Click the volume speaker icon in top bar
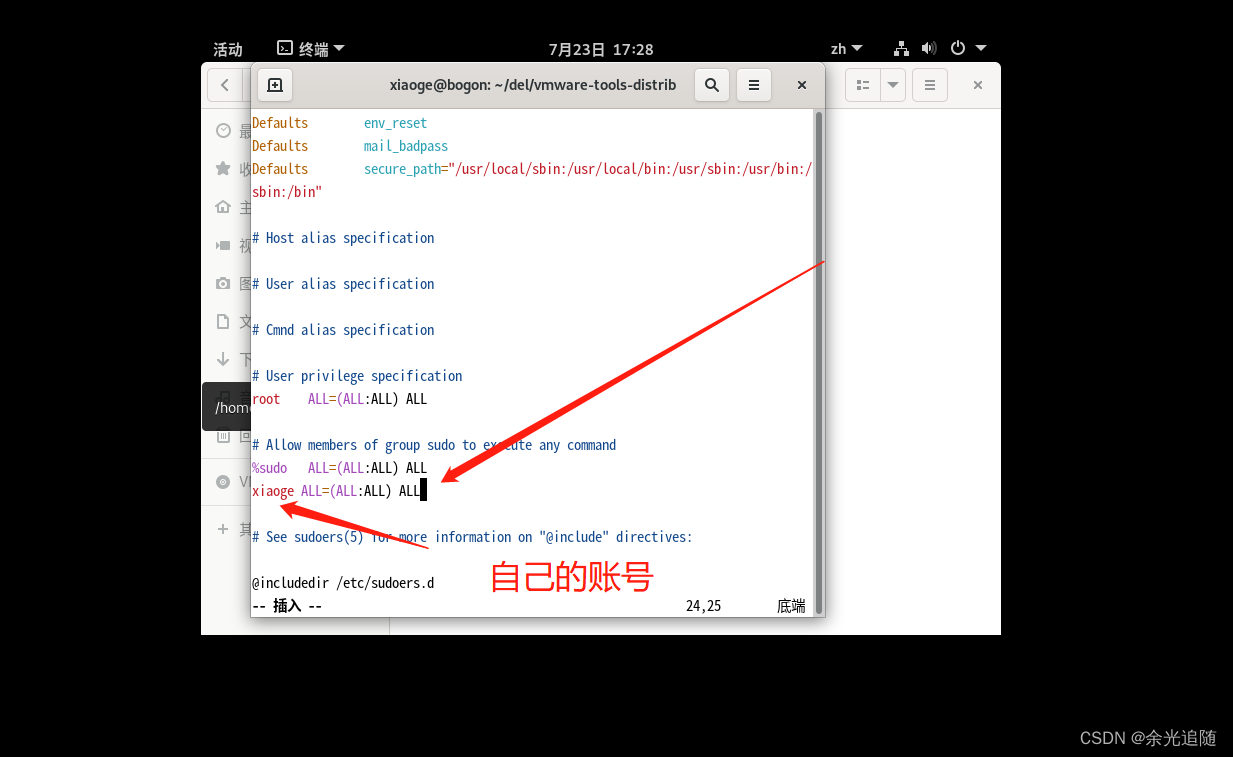 [928, 48]
